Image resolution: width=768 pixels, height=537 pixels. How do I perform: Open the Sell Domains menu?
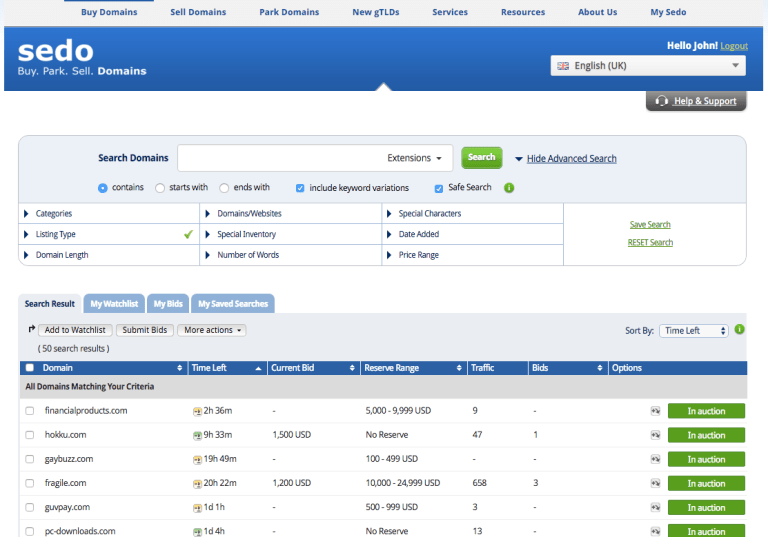(x=198, y=12)
